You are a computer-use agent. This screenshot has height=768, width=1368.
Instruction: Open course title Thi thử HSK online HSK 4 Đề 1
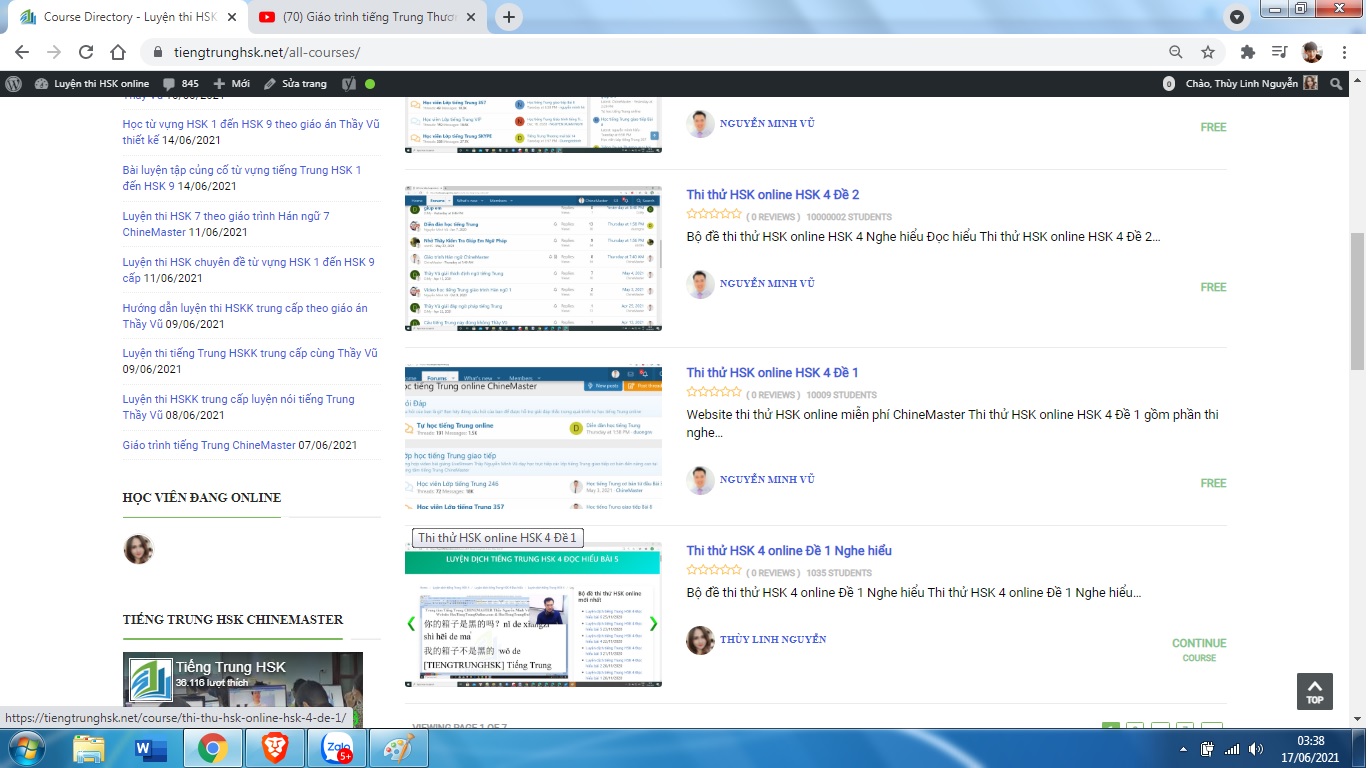(x=772, y=373)
